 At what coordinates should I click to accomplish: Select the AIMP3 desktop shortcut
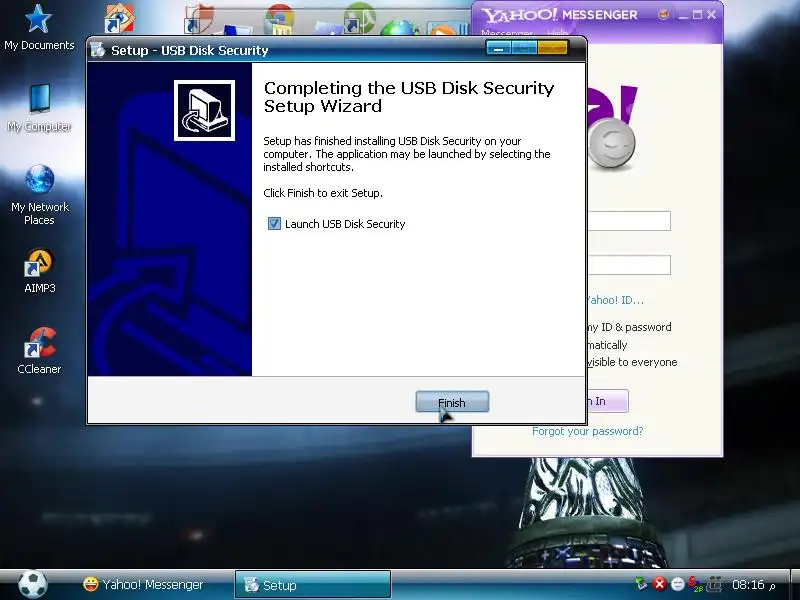39,271
